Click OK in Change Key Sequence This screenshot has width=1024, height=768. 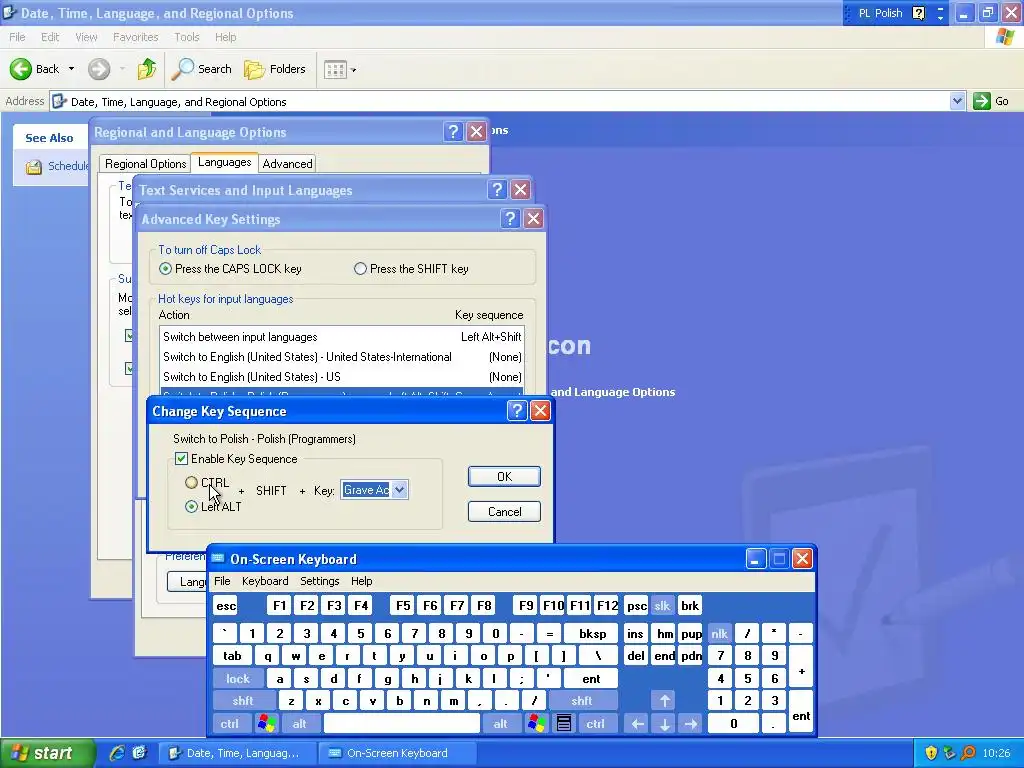pos(504,477)
